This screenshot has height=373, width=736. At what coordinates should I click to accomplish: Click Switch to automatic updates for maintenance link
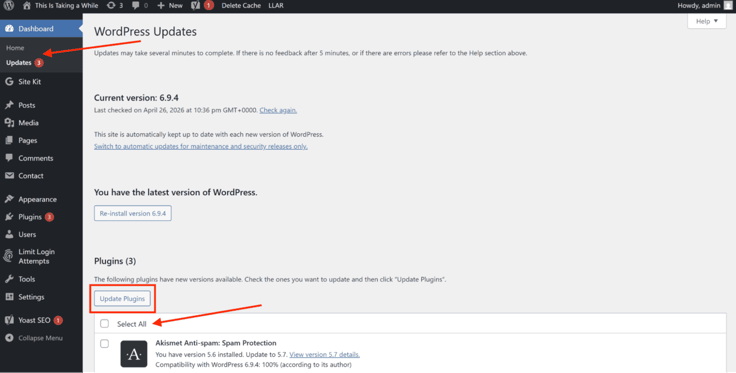201,146
